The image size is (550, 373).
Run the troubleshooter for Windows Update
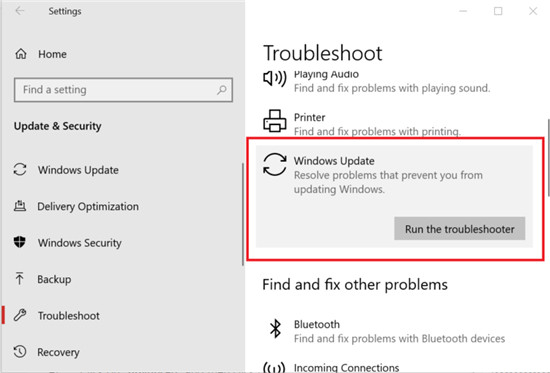(x=460, y=229)
